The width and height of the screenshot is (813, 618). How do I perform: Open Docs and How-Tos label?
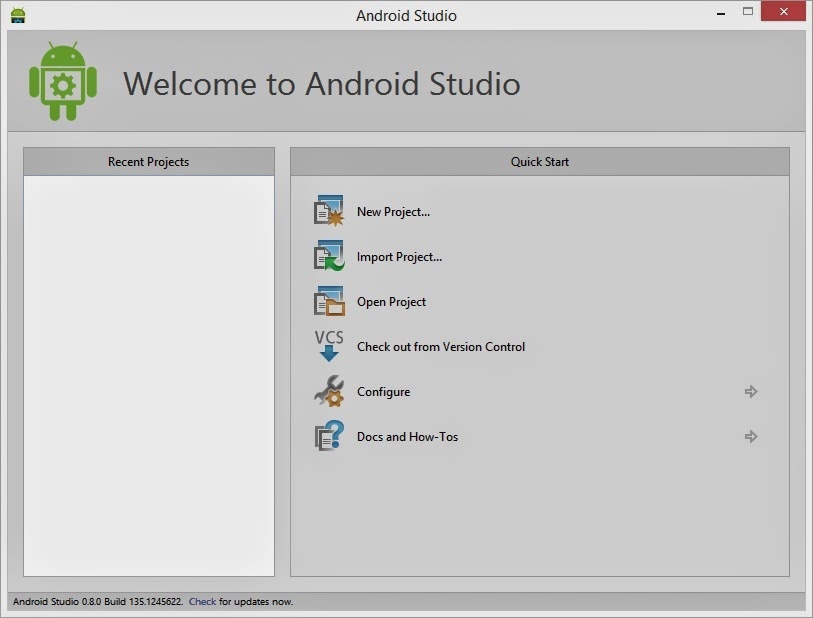point(408,437)
